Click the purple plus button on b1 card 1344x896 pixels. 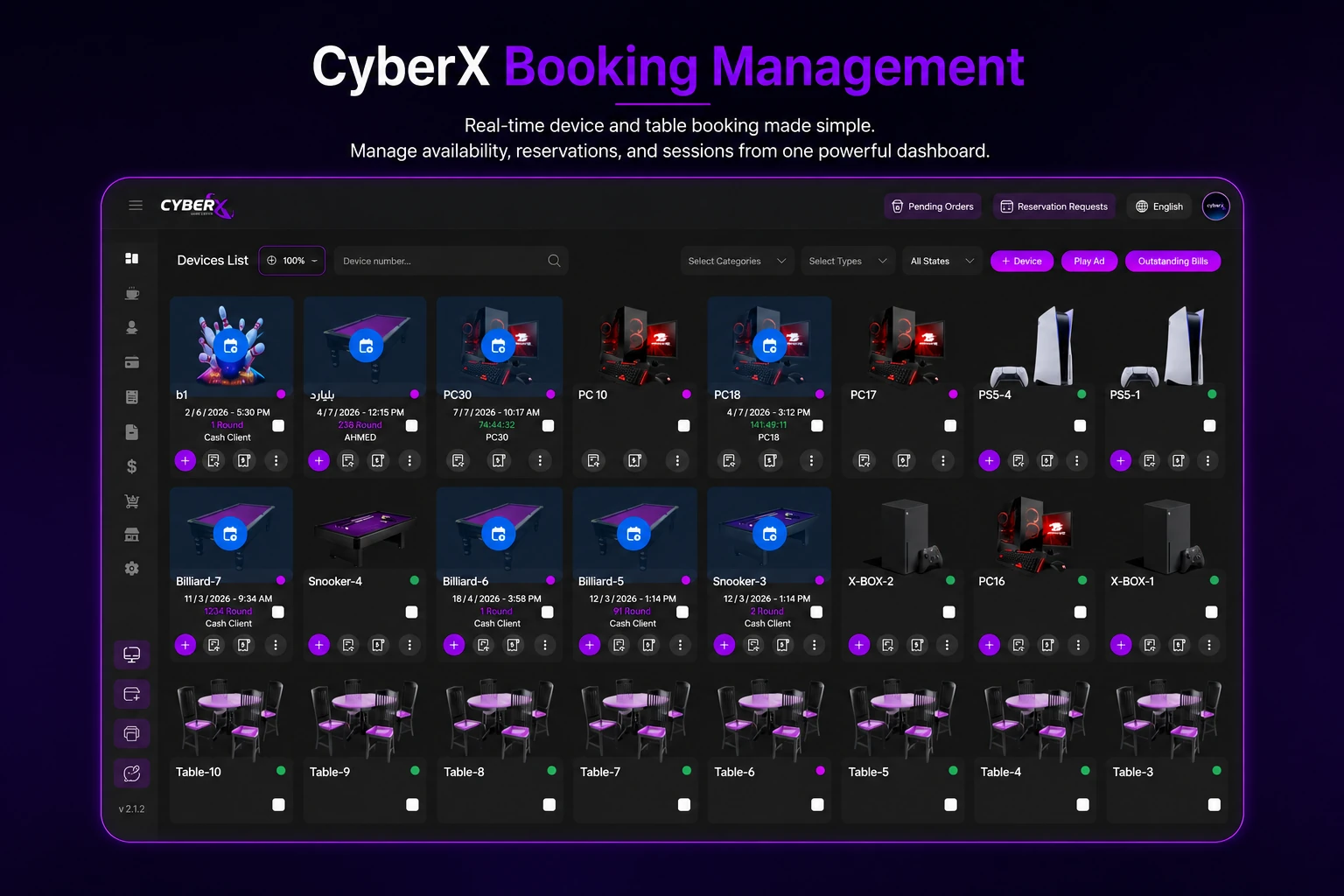[x=185, y=460]
